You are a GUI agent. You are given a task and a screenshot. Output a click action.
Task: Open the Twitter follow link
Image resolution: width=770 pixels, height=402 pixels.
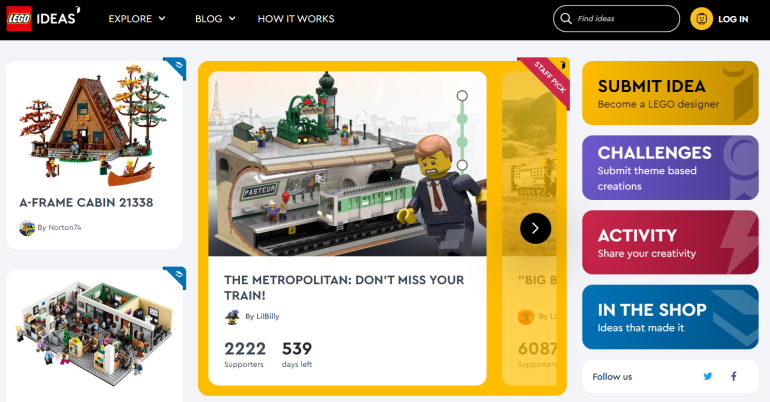[x=708, y=376]
